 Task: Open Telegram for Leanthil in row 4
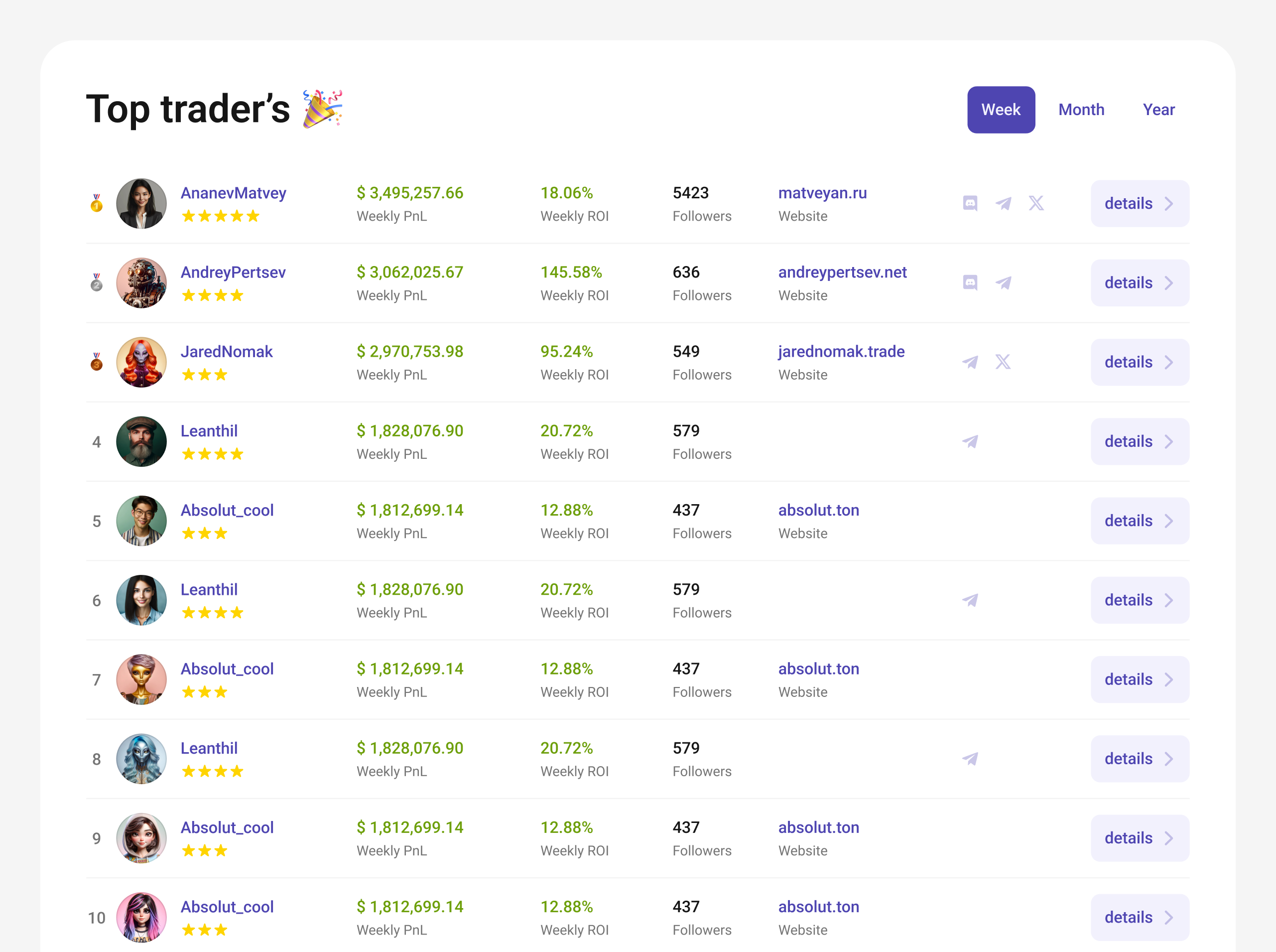click(970, 441)
